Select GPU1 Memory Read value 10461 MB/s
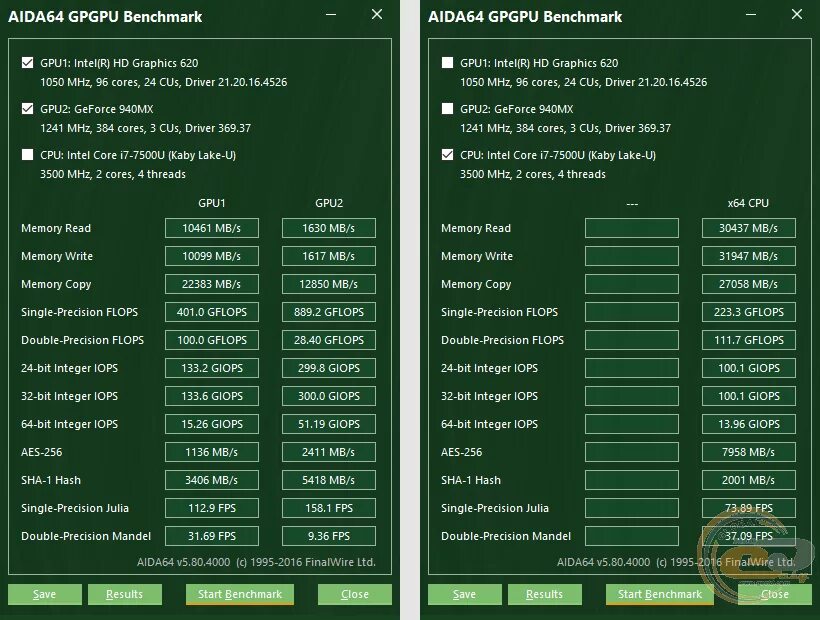Viewport: 820px width, 620px height. click(212, 228)
